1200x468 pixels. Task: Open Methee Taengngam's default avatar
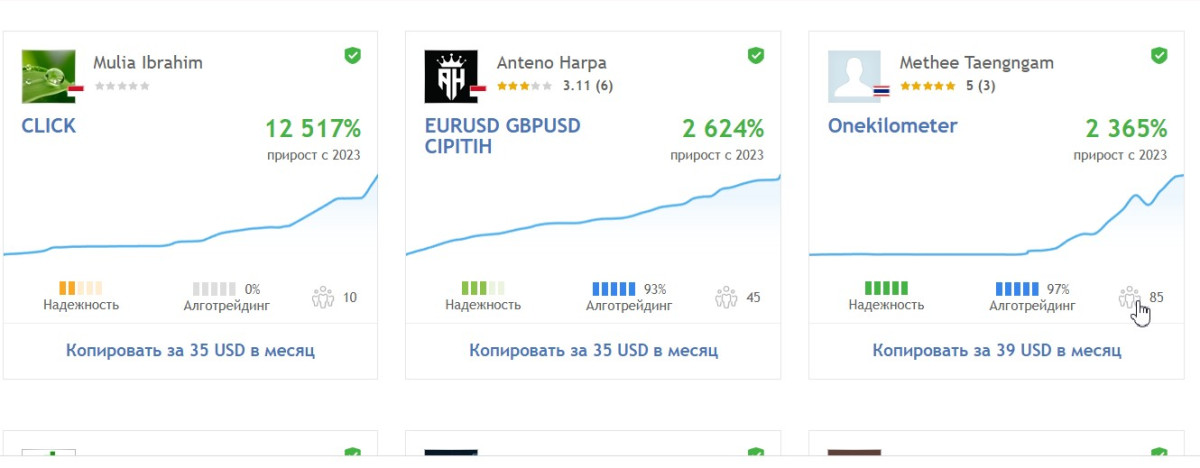click(x=854, y=77)
